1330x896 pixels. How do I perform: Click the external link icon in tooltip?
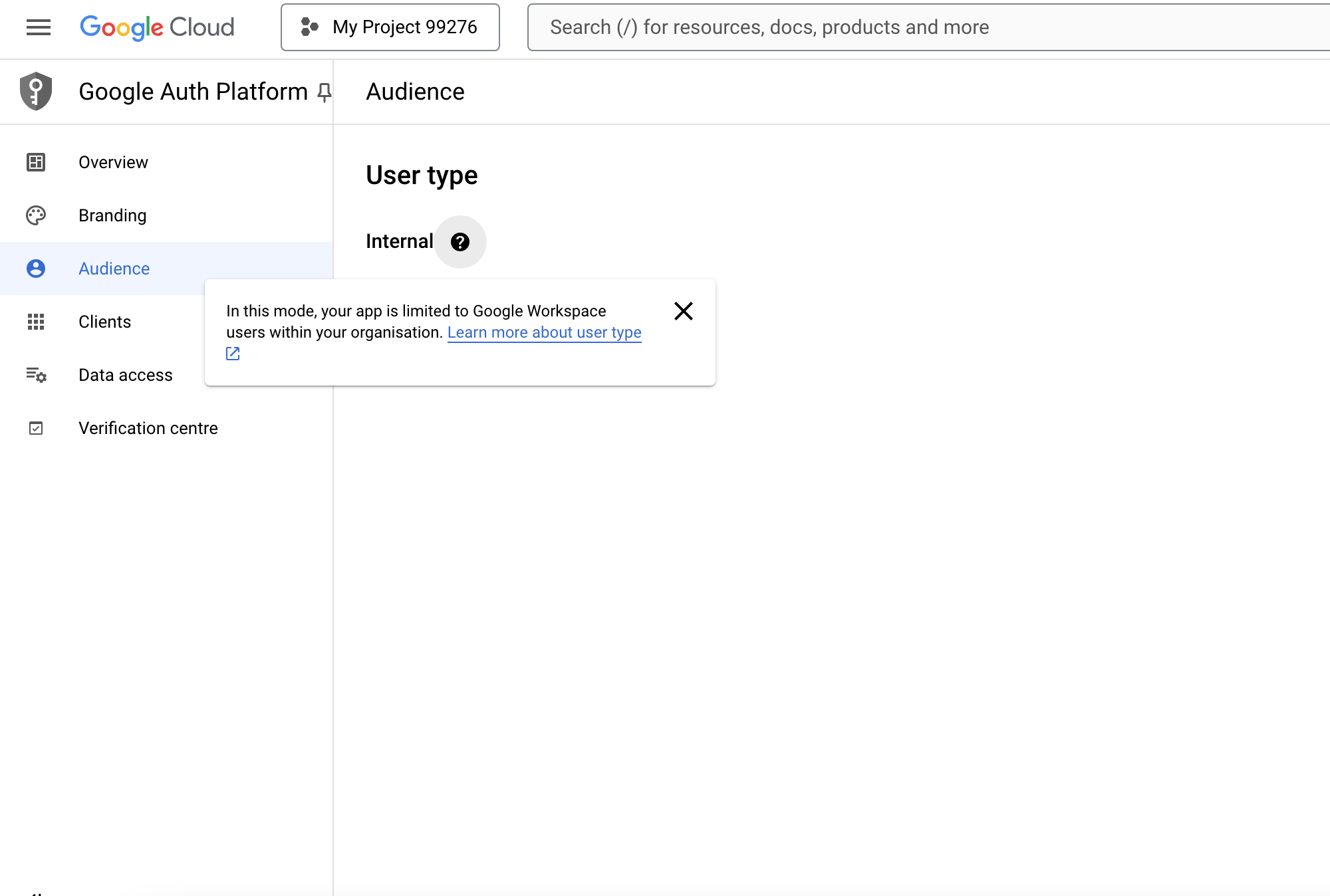tap(233, 354)
